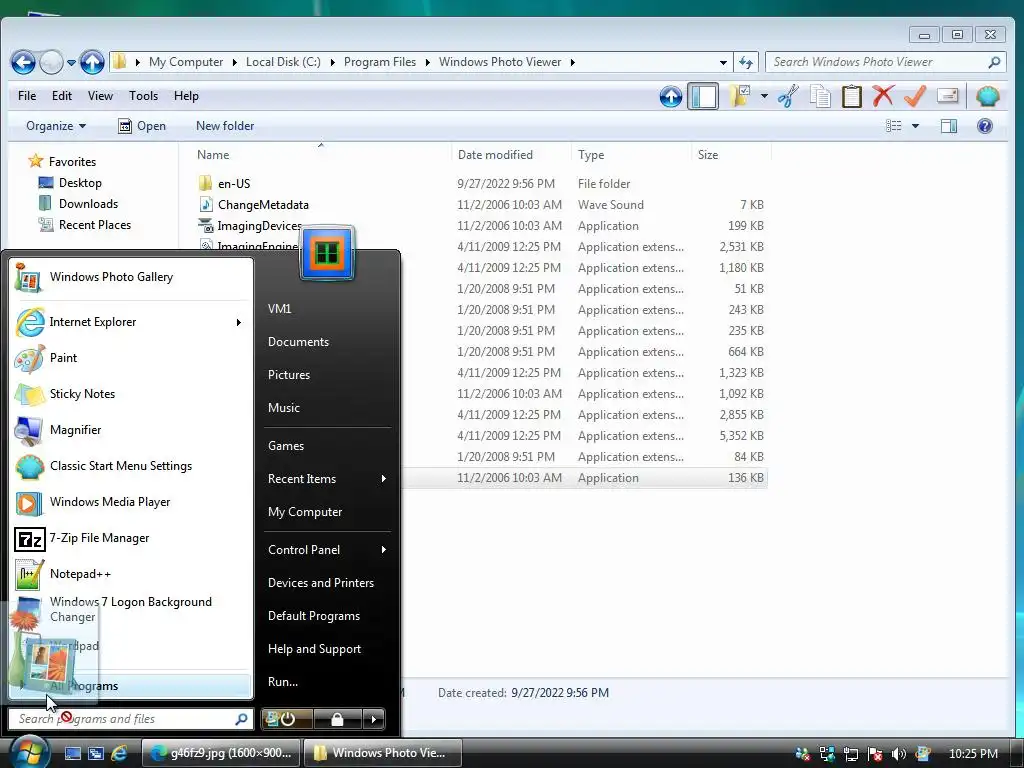This screenshot has height=768, width=1024.
Task: Launch Windows Media Player from Start menu
Action: tap(129, 502)
